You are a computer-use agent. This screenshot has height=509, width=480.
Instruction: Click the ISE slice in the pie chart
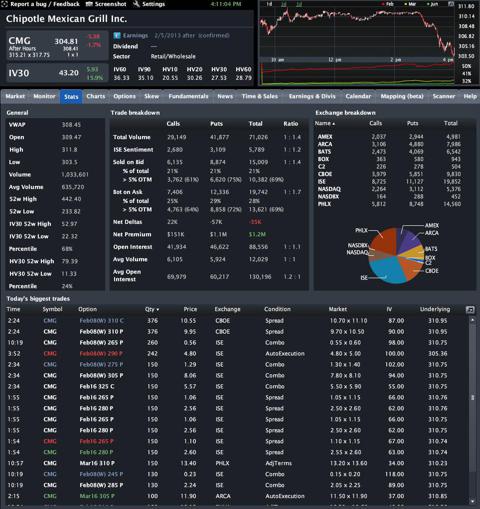[387, 270]
